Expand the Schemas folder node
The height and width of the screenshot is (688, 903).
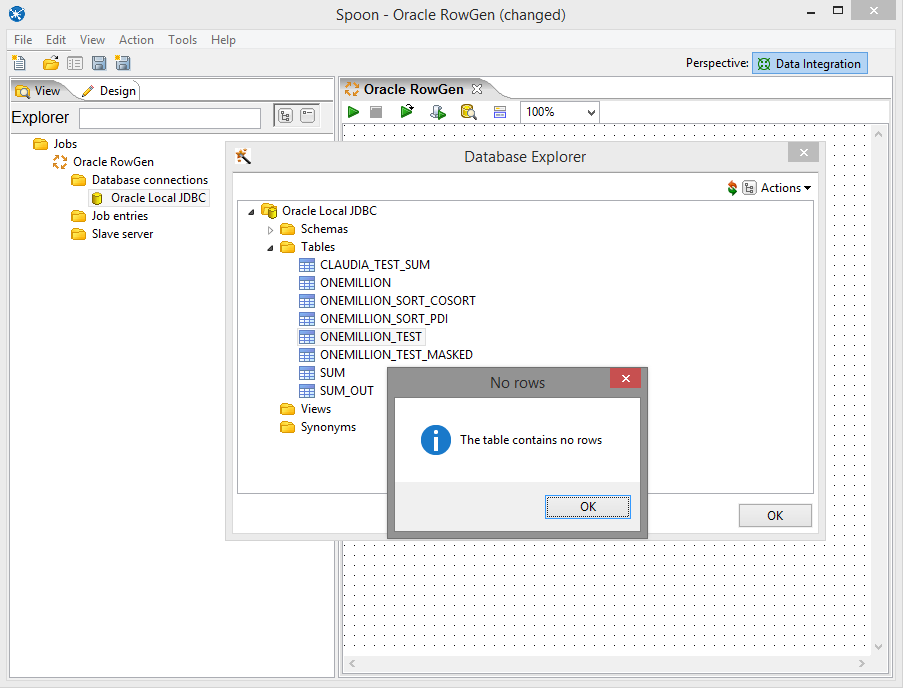click(270, 230)
